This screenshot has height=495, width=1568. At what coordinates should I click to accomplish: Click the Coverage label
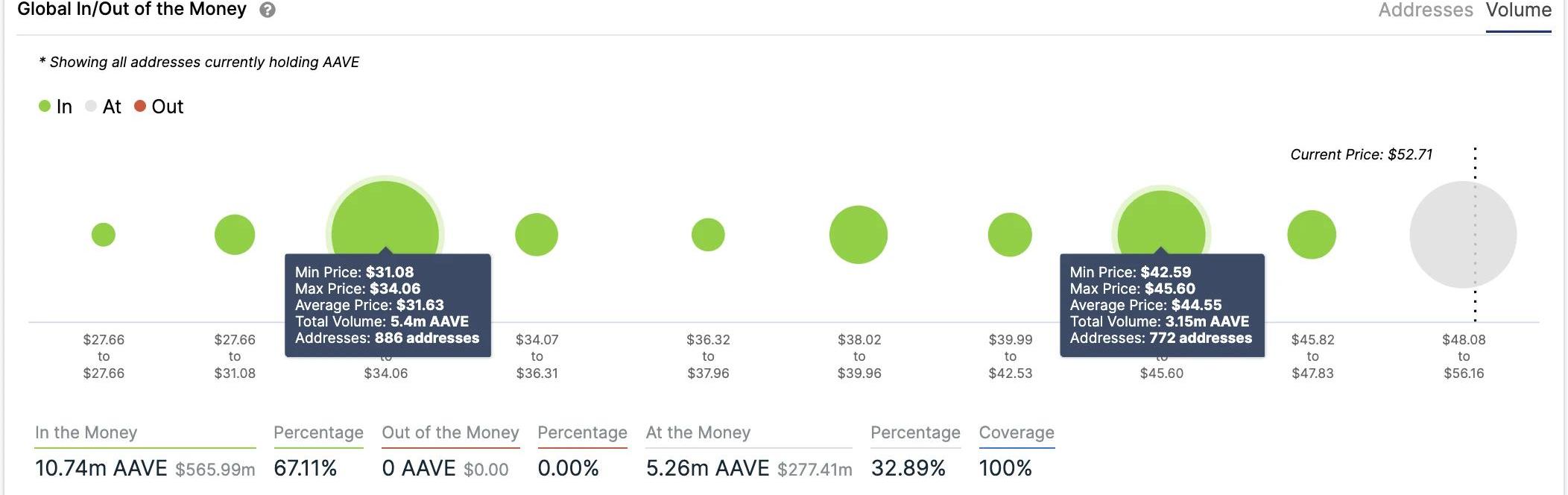(x=1017, y=432)
